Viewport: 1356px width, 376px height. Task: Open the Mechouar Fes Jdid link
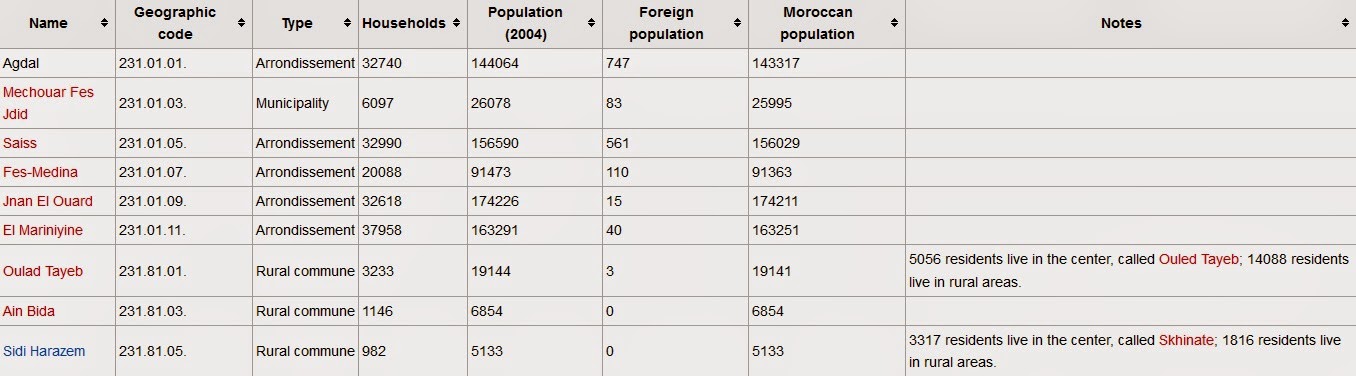point(48,103)
